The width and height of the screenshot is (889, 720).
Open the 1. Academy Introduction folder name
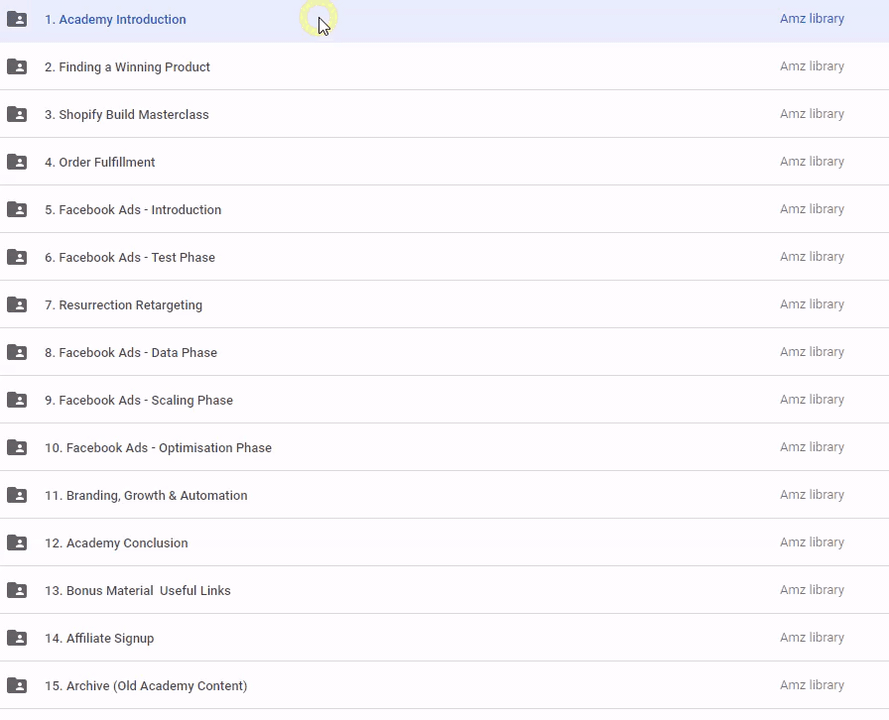[115, 19]
